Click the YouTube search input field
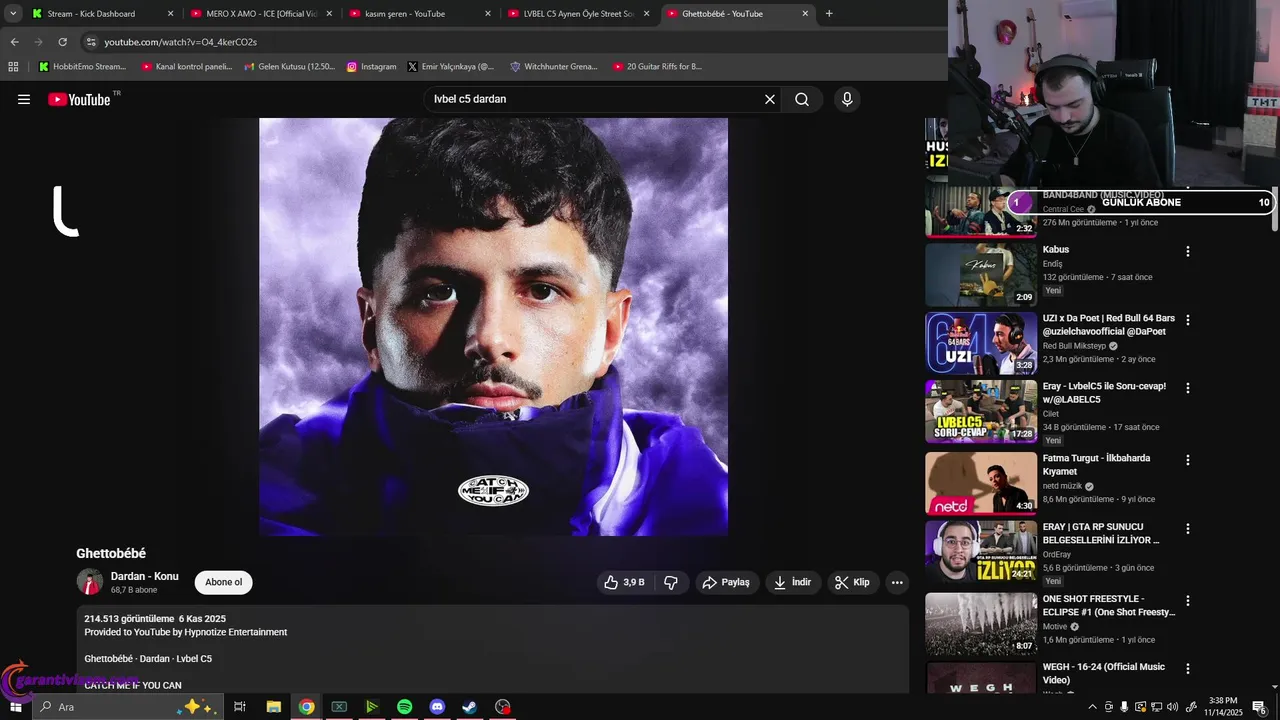Screen dimensions: 1280x720 (x=595, y=99)
